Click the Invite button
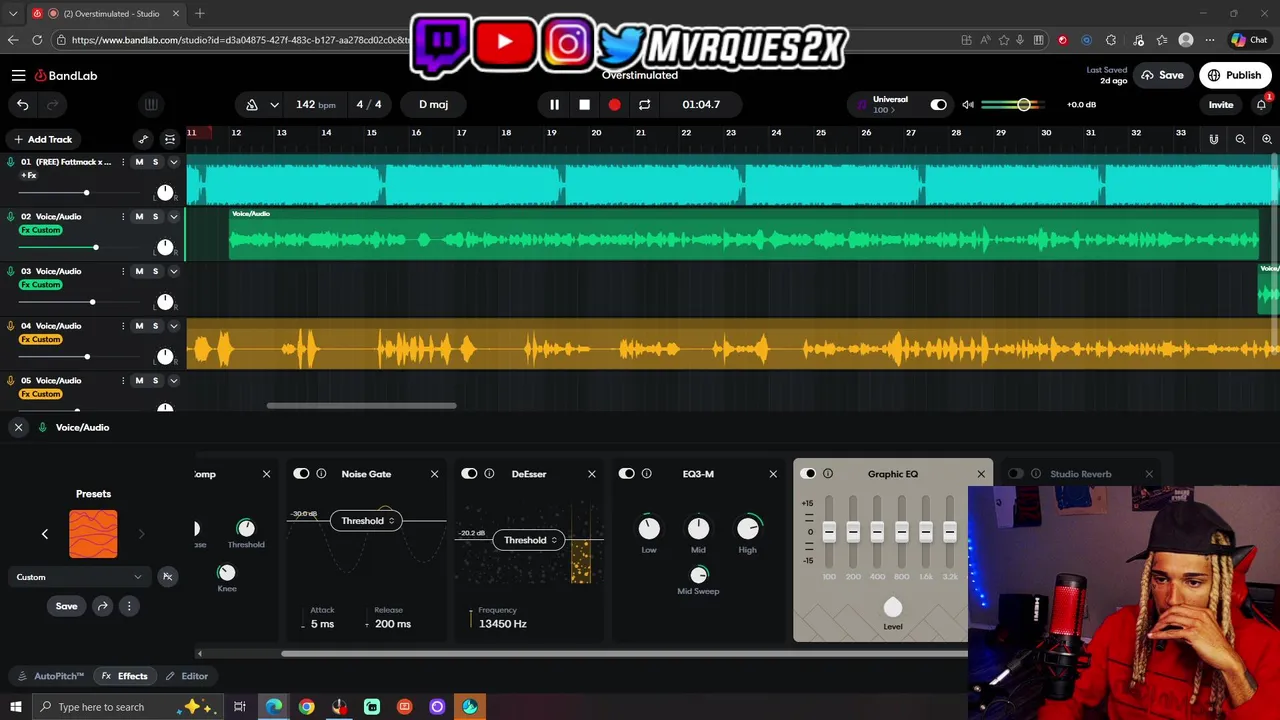 click(x=1221, y=104)
